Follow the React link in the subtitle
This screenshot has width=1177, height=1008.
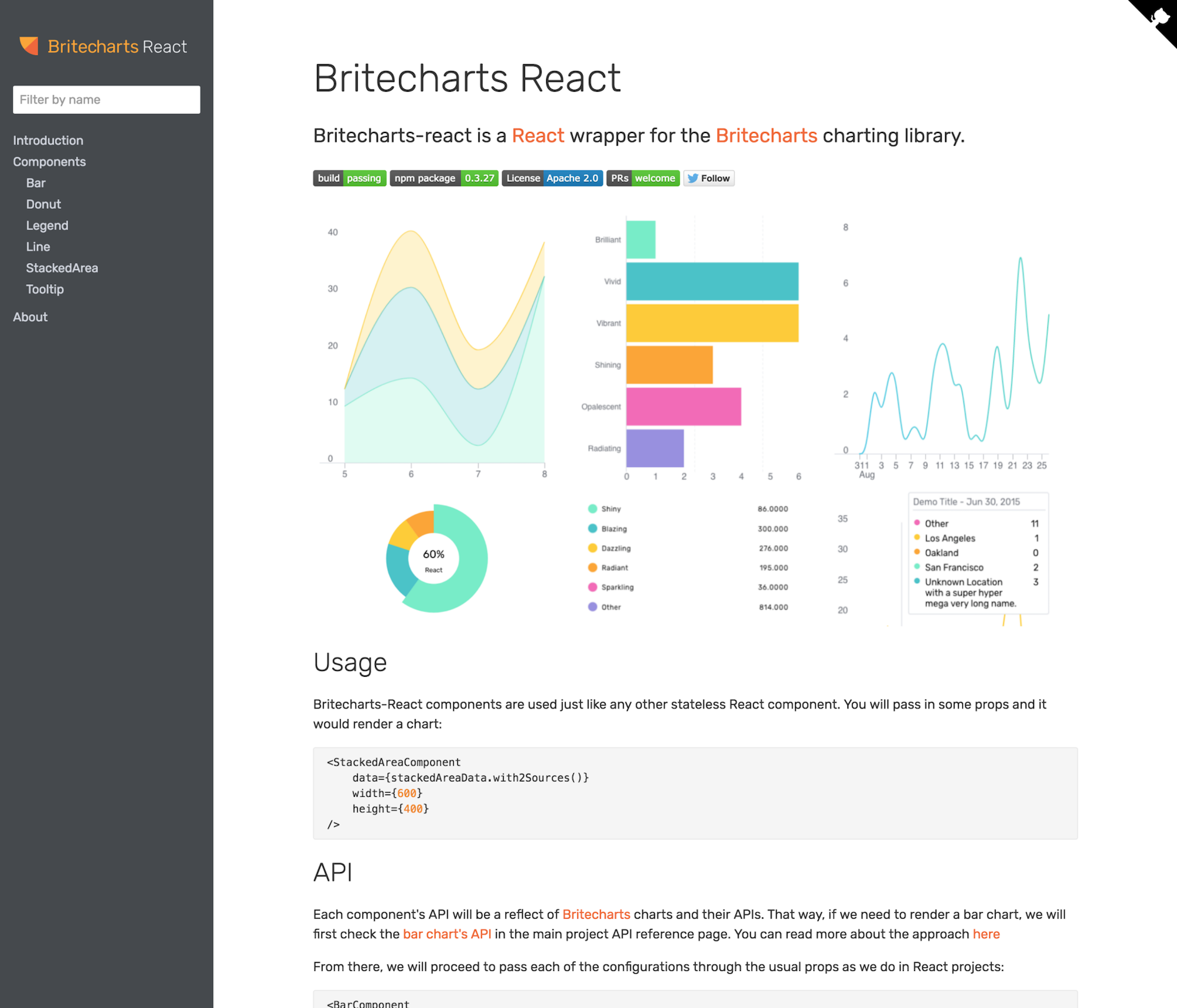click(x=537, y=136)
